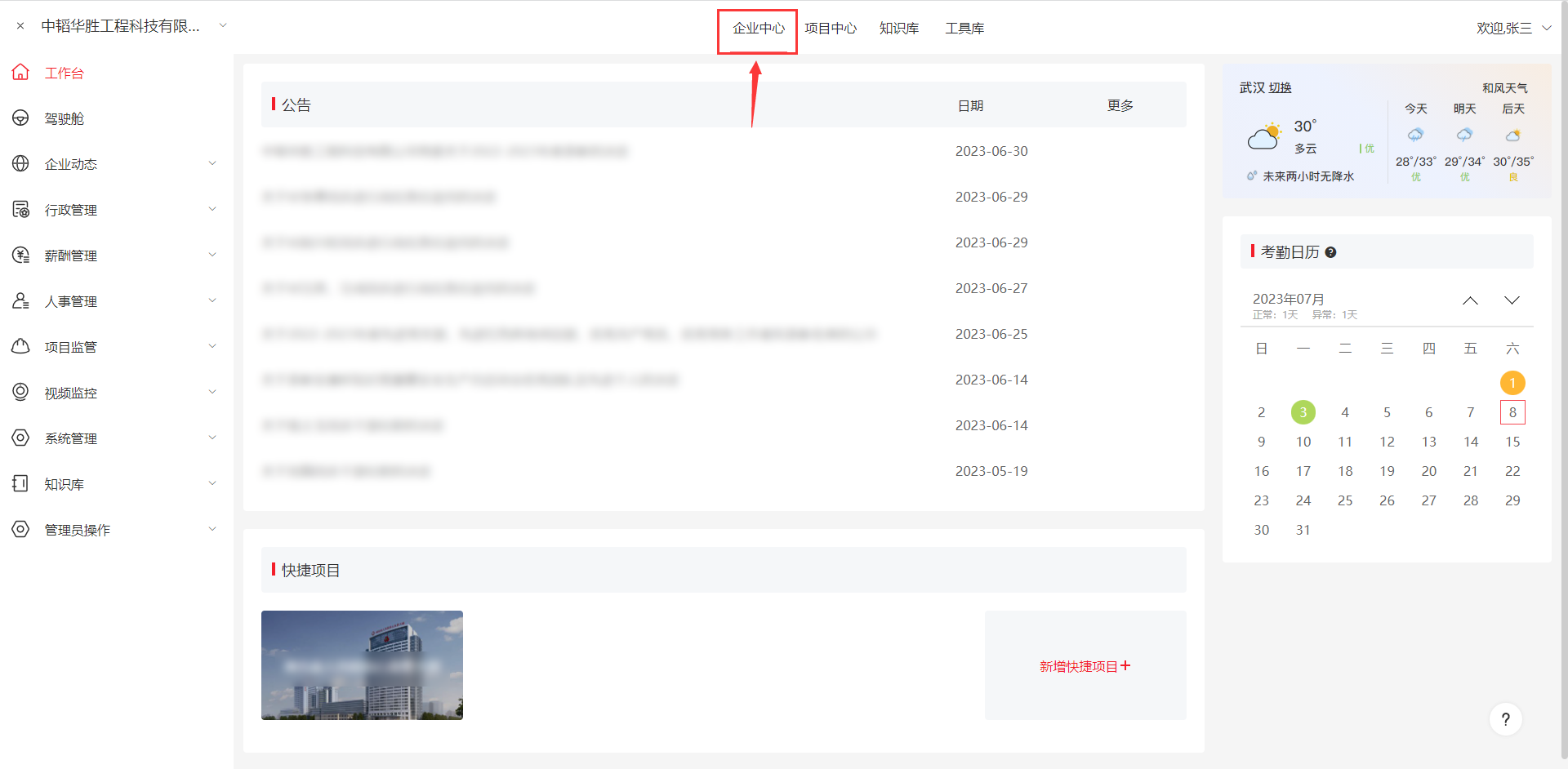Open the company name dropdown arrow
The image size is (1568, 769).
[x=222, y=25]
